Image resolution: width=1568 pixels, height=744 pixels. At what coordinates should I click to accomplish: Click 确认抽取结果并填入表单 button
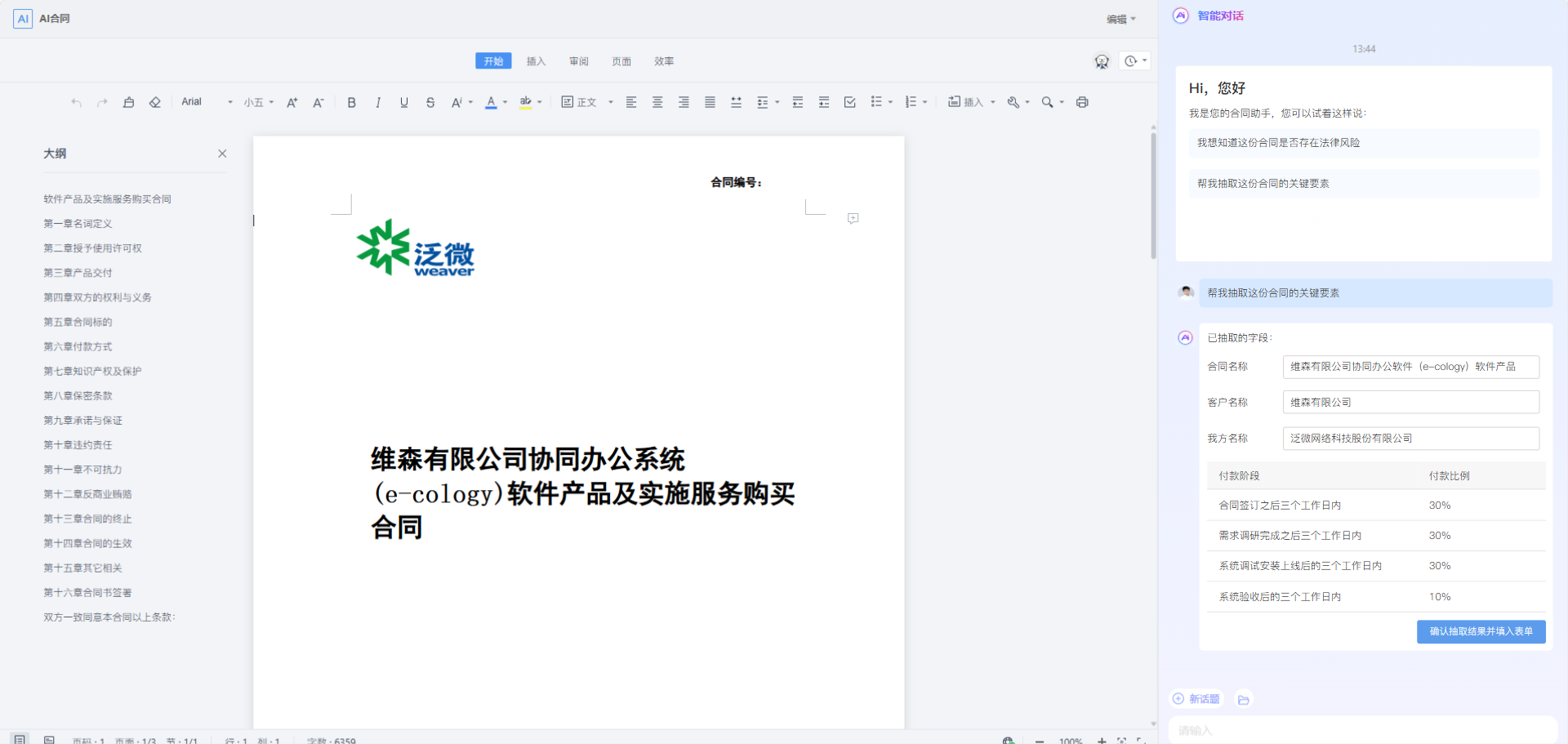coord(1481,631)
